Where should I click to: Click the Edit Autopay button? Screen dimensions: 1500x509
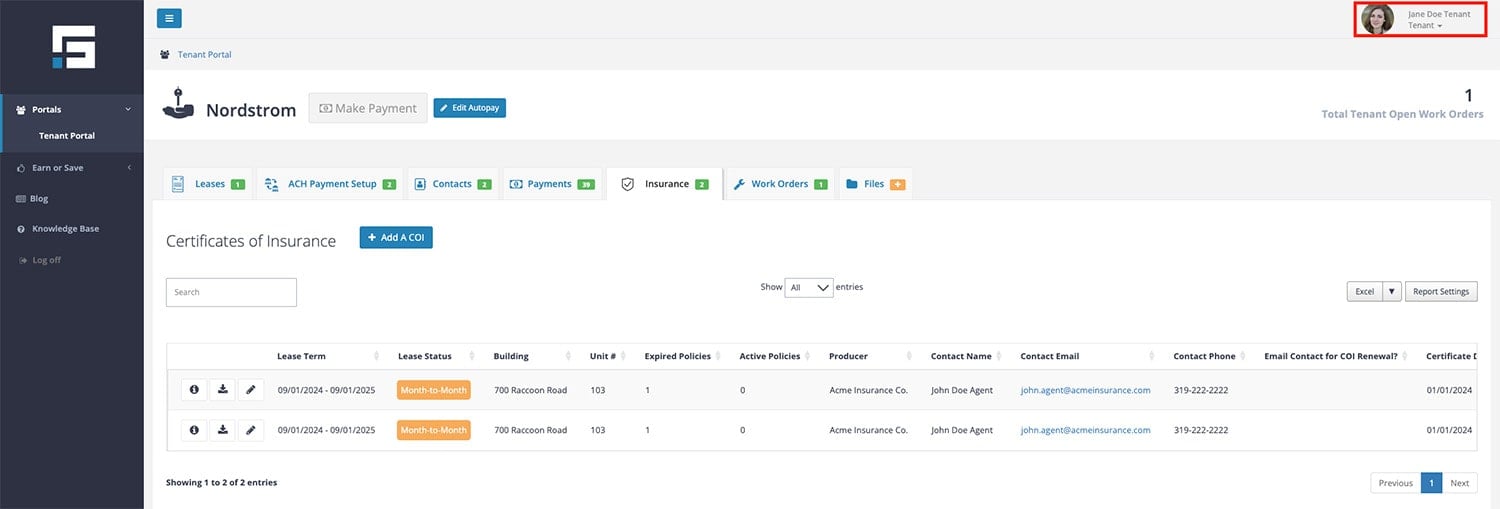point(469,108)
